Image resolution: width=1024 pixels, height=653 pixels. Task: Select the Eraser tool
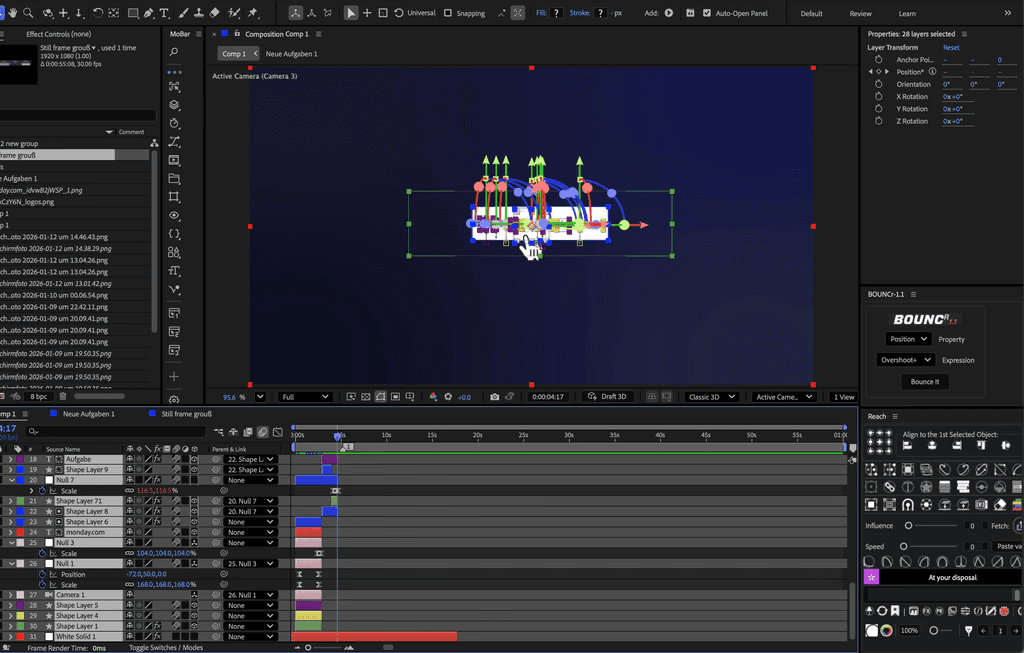coord(214,13)
